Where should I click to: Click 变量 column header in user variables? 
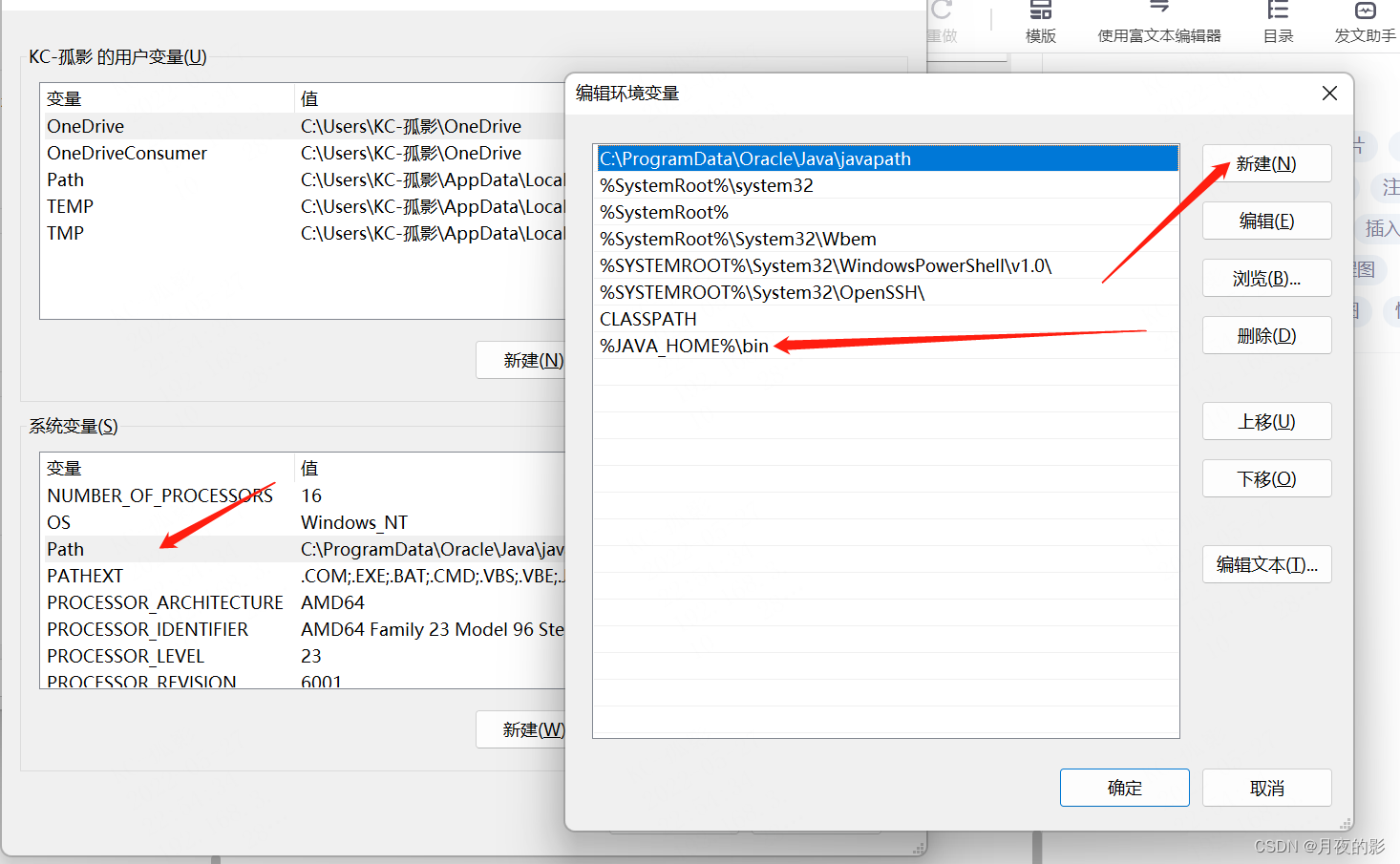(168, 98)
